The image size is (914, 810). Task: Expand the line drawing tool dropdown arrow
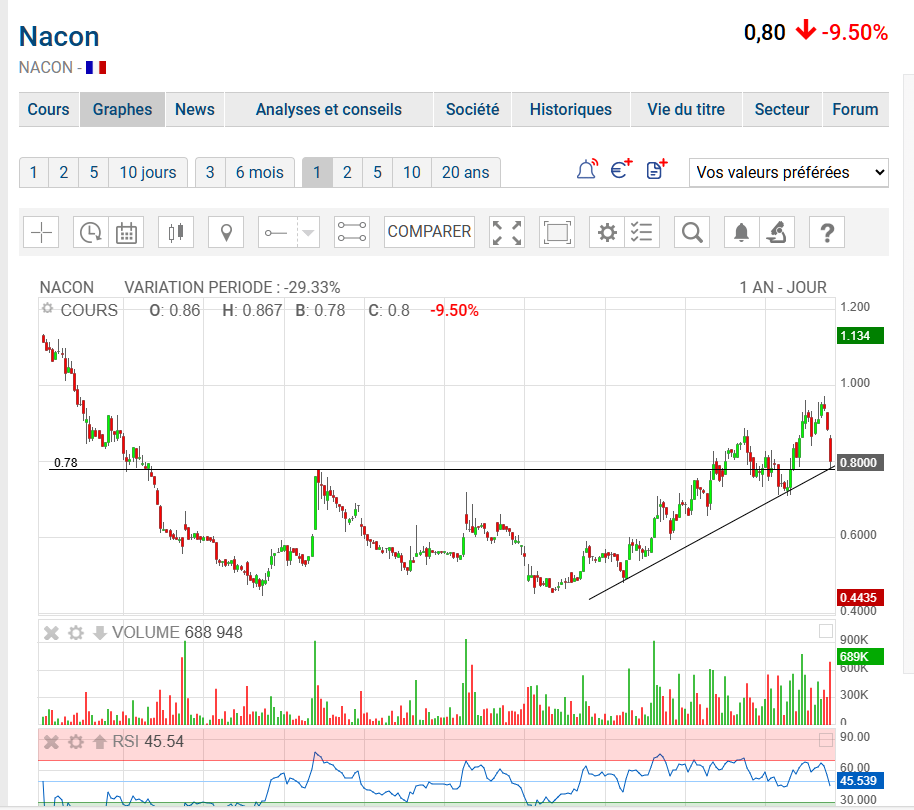click(309, 232)
